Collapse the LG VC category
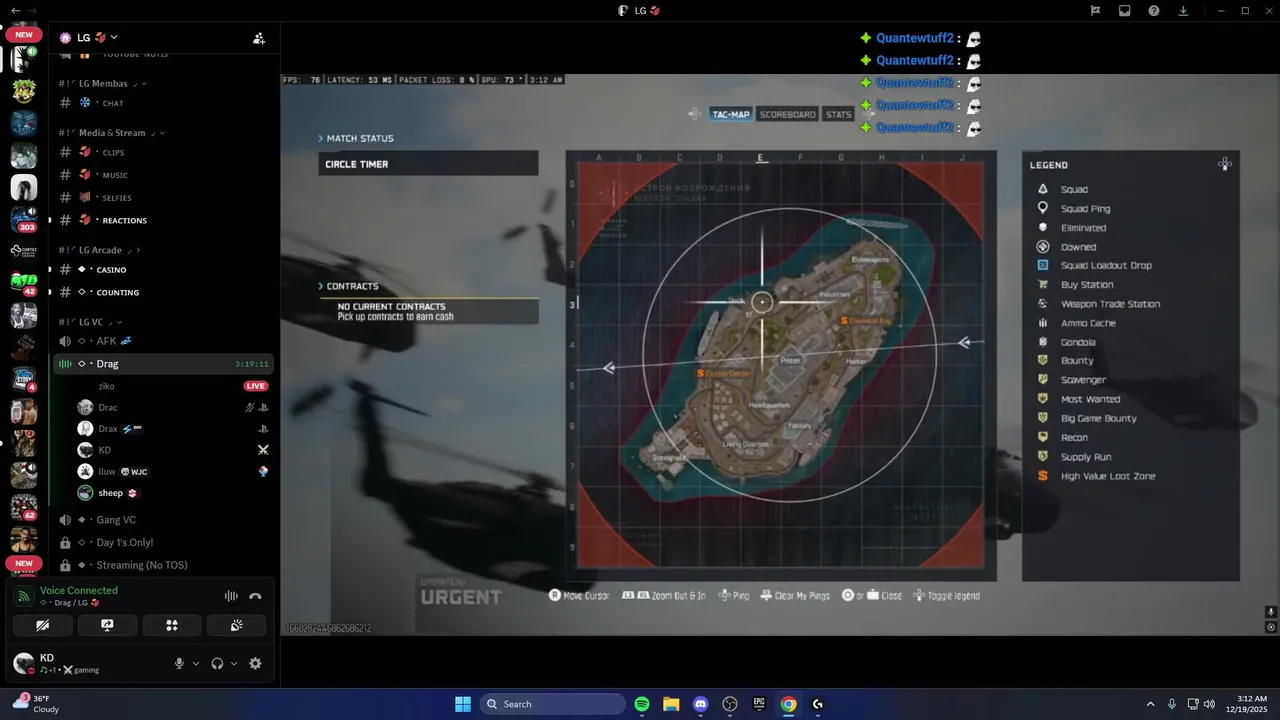The image size is (1280, 720). (90, 322)
